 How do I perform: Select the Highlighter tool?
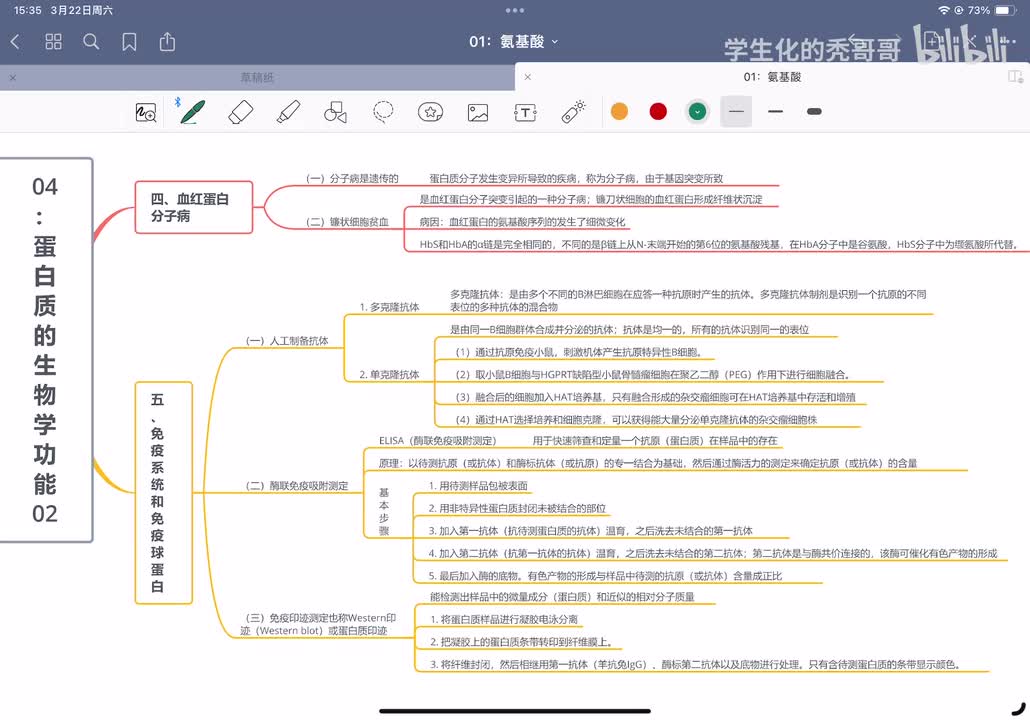click(x=288, y=112)
